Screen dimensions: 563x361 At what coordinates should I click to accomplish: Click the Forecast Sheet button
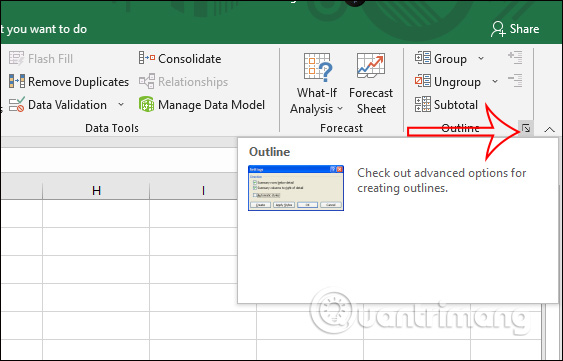click(x=371, y=83)
